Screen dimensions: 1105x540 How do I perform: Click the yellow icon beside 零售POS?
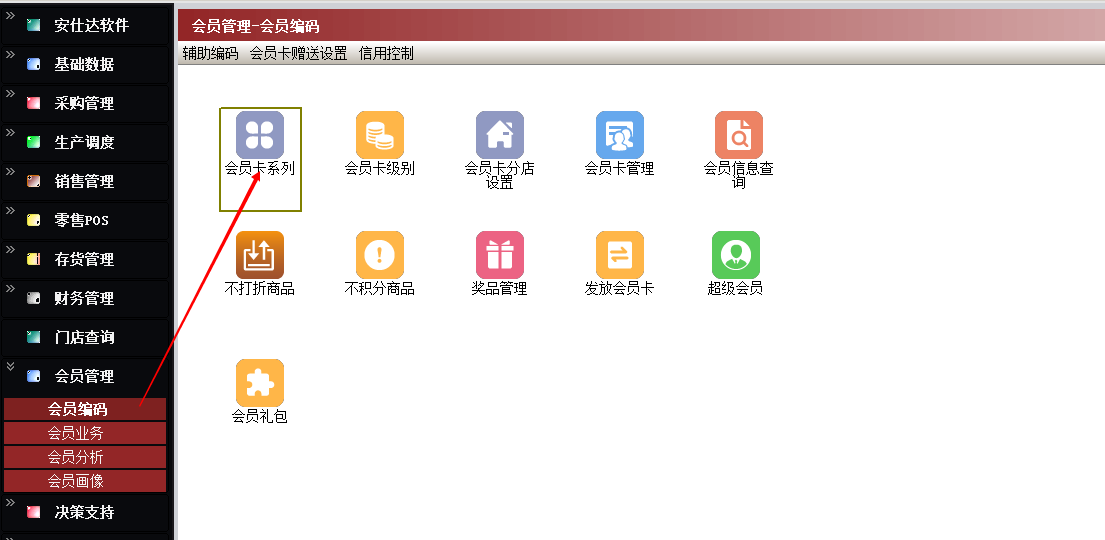coord(33,220)
